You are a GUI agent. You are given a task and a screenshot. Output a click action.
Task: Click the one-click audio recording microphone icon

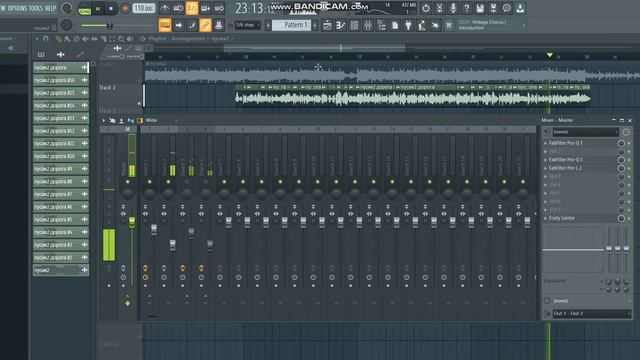pos(453,8)
